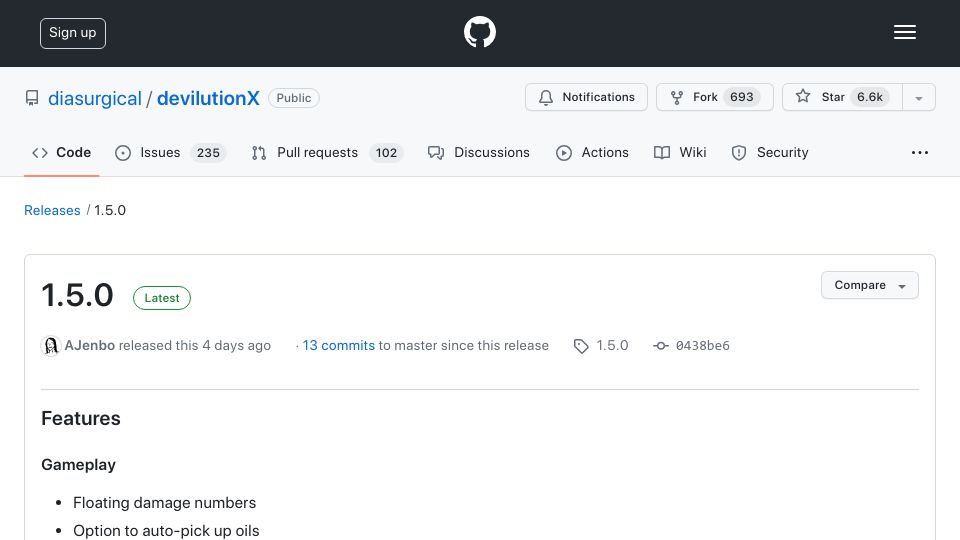Click the tag icon for 1.5.0
960x540 pixels.
[x=581, y=346]
